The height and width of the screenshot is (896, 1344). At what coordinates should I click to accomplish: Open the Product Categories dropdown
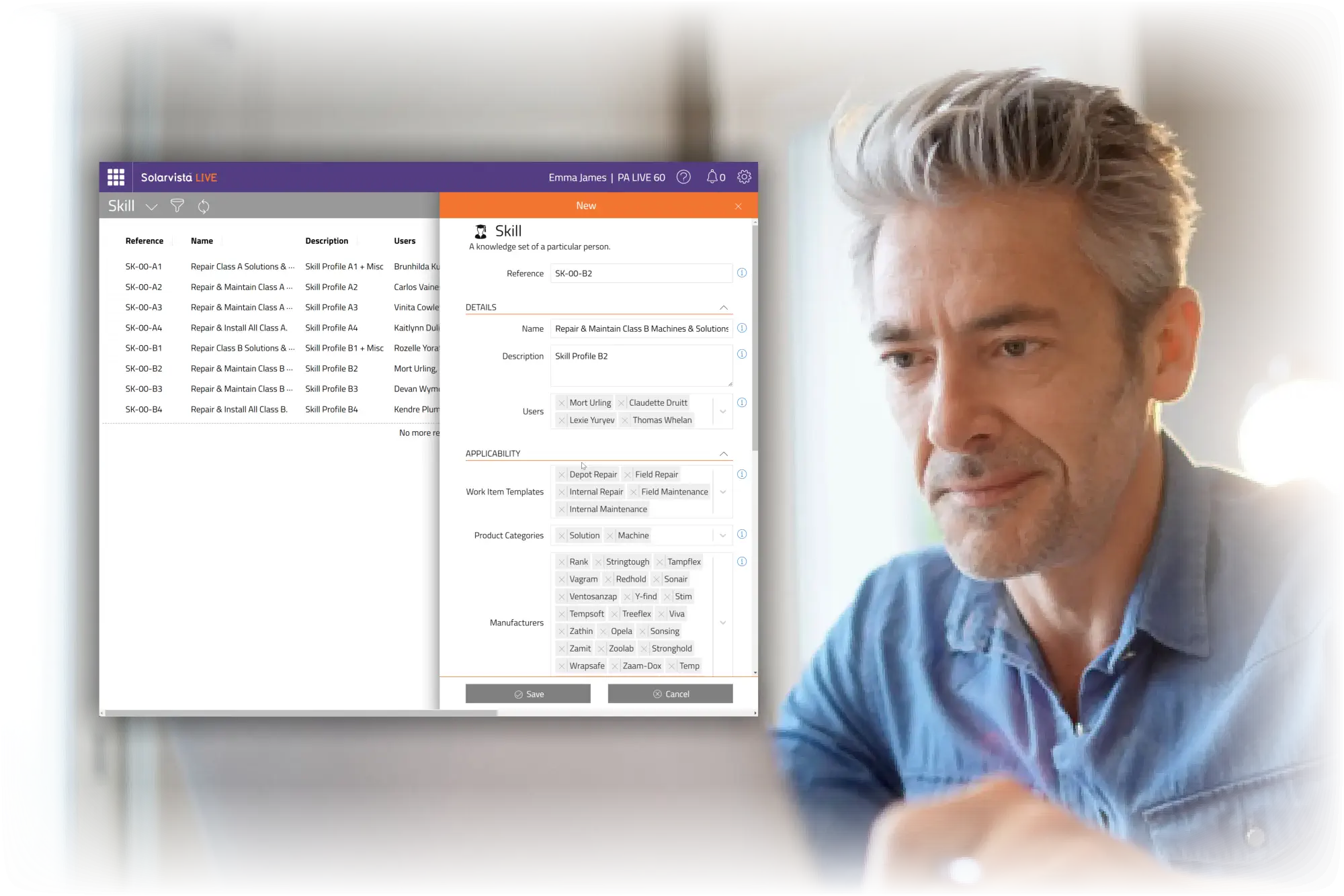(x=723, y=536)
